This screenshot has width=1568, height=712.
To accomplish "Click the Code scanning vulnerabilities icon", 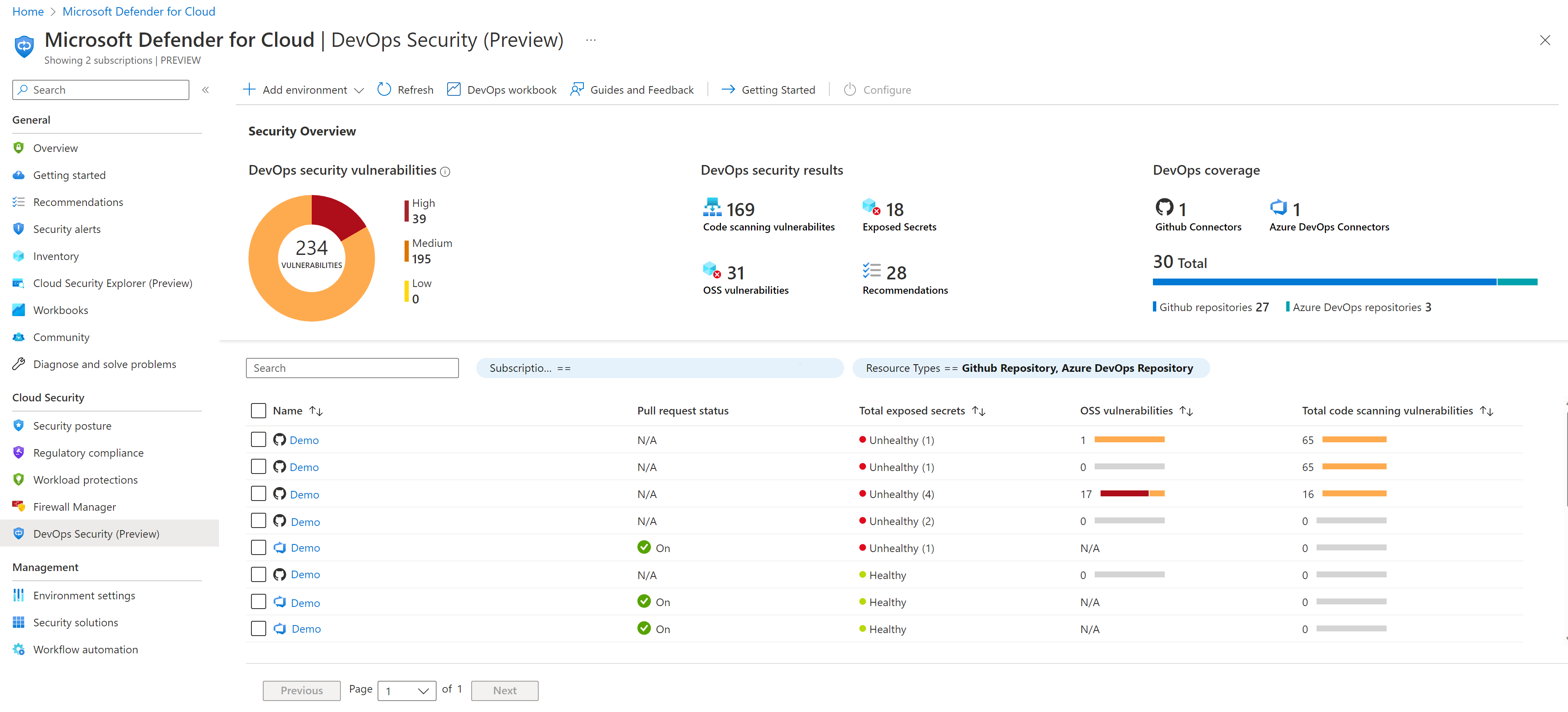I will 712,208.
